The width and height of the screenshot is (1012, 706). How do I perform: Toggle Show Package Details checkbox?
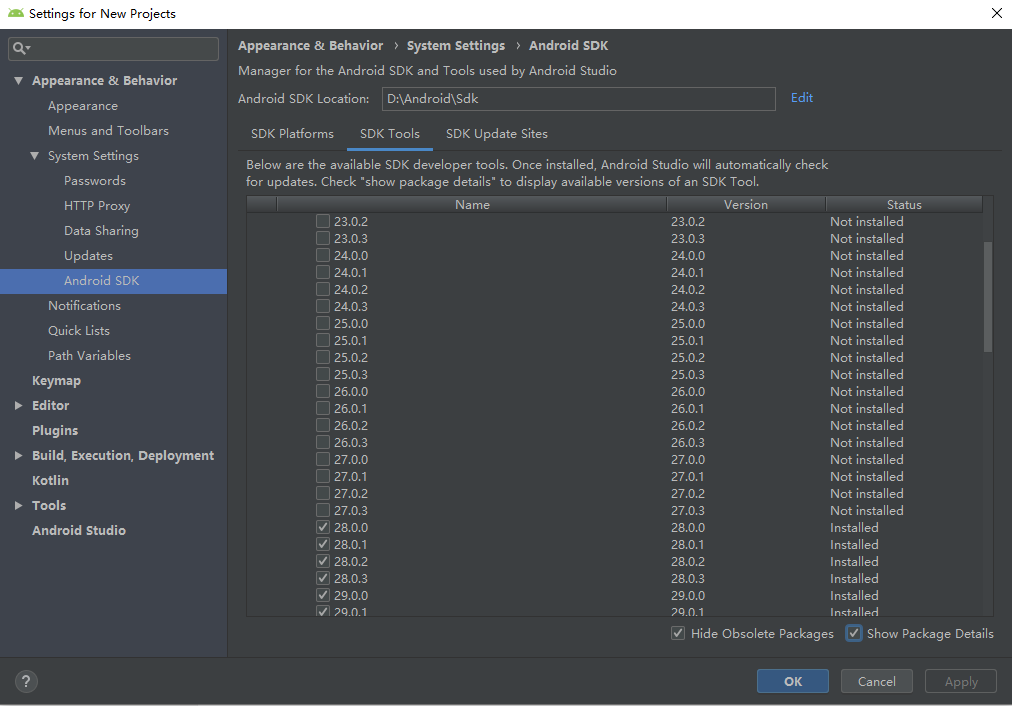pos(853,633)
